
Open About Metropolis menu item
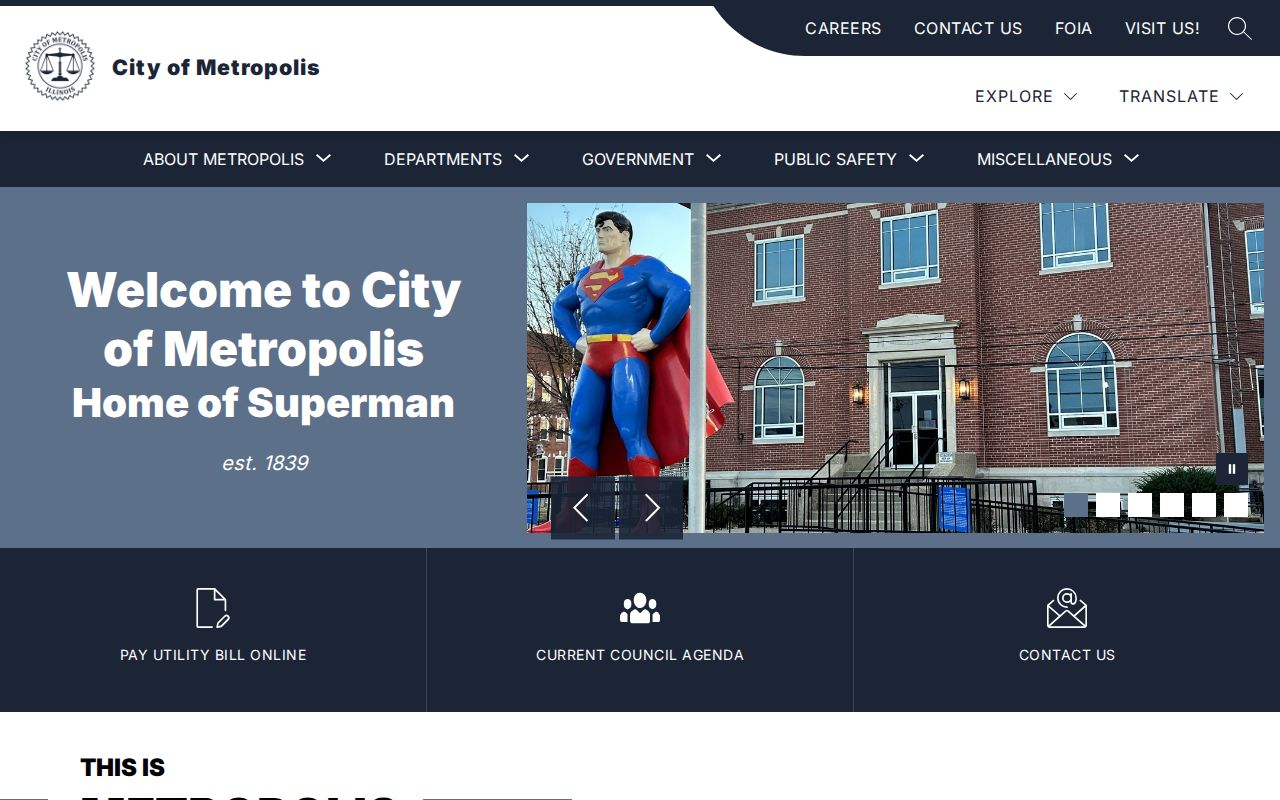(x=224, y=159)
